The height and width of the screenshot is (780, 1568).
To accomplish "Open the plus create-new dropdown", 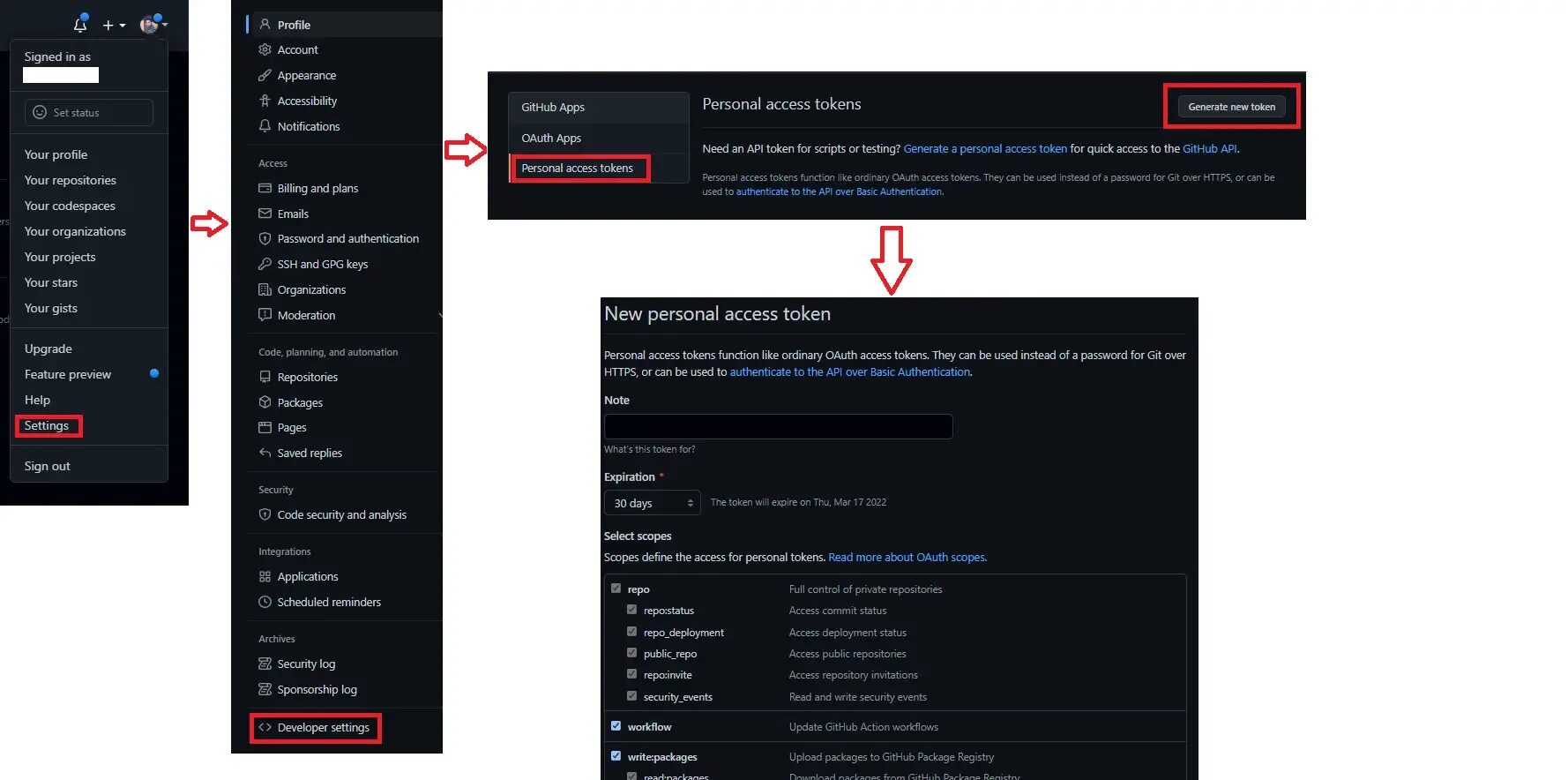I will 114,26.
